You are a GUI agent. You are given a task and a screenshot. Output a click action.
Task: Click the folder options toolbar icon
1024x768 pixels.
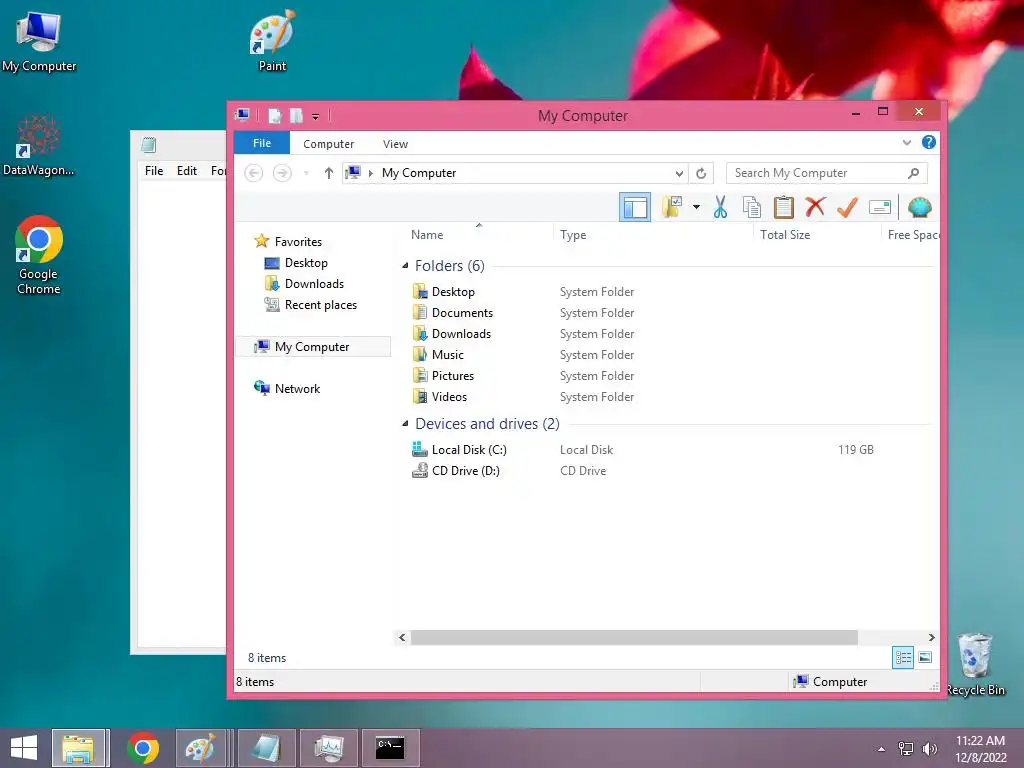[672, 207]
